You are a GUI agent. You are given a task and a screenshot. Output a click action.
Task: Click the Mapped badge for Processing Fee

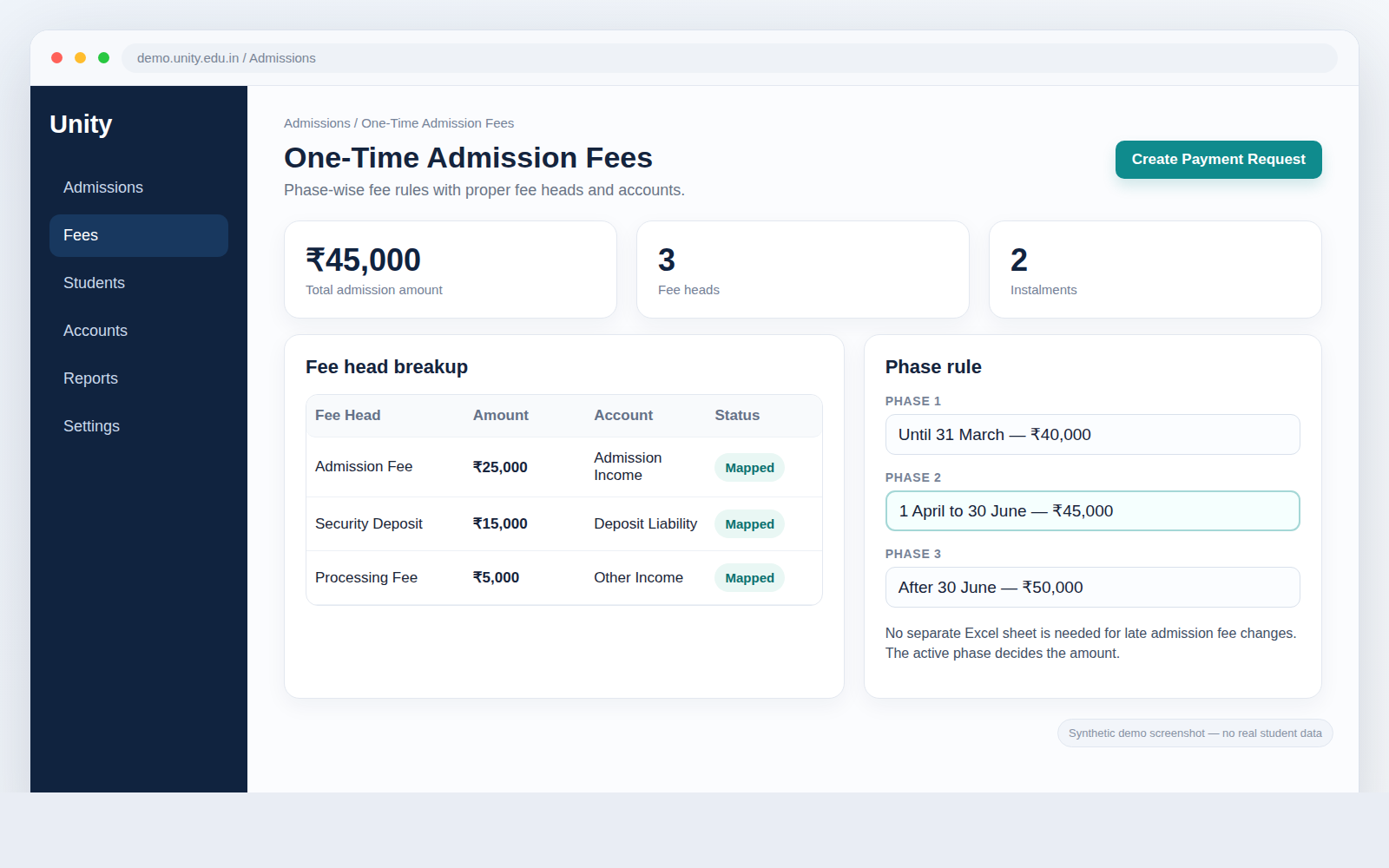click(x=749, y=578)
